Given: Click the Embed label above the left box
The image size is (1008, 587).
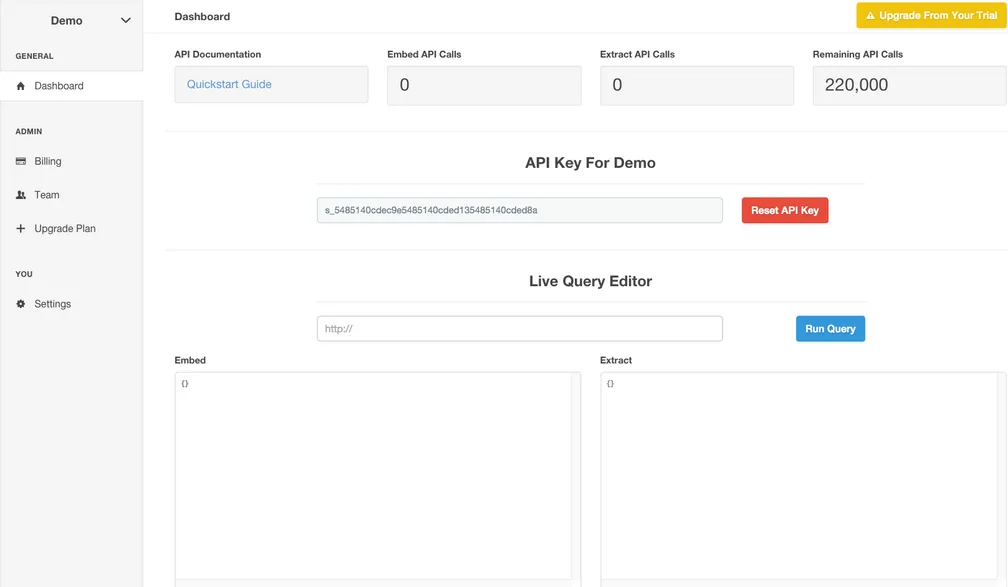Looking at the screenshot, I should (x=190, y=360).
